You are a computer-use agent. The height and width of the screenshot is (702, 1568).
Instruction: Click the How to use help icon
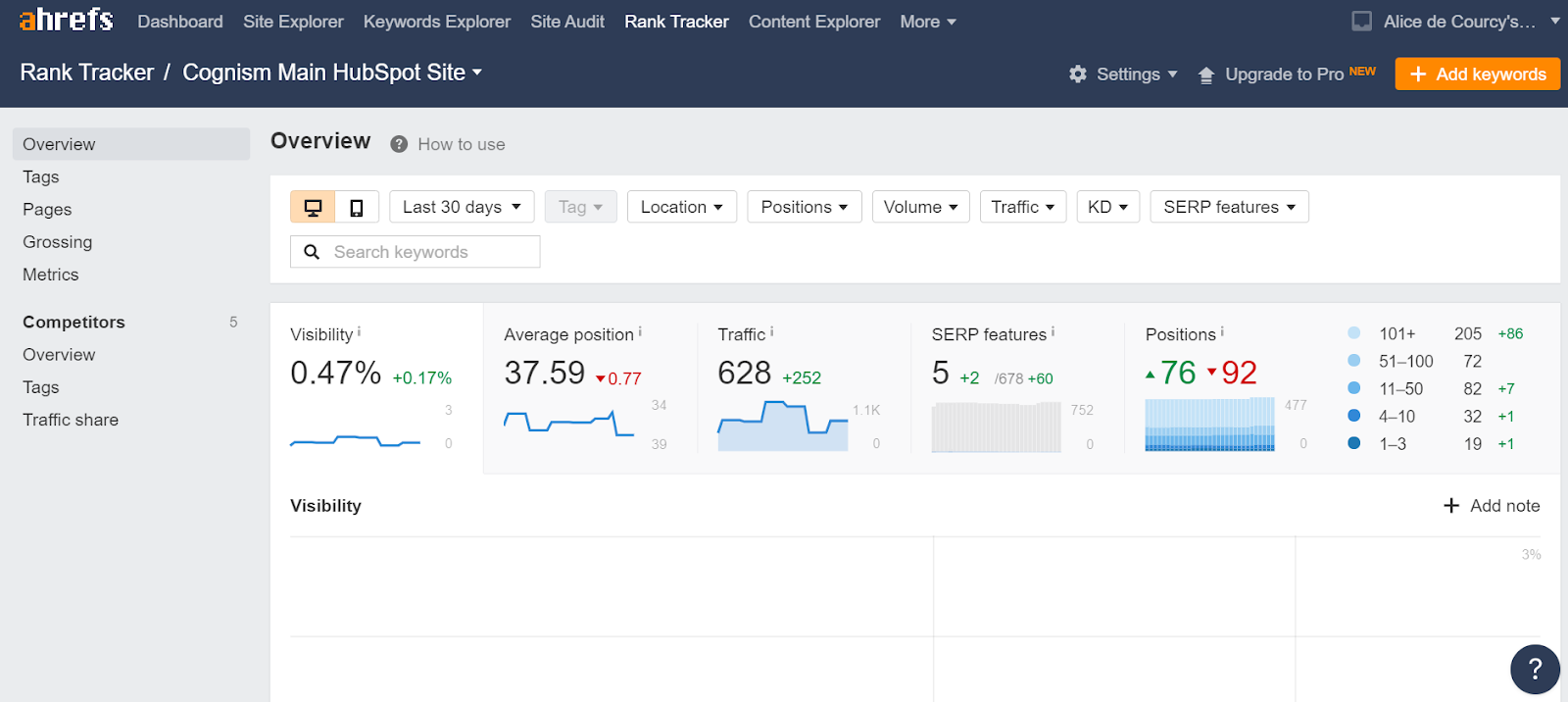coord(399,144)
